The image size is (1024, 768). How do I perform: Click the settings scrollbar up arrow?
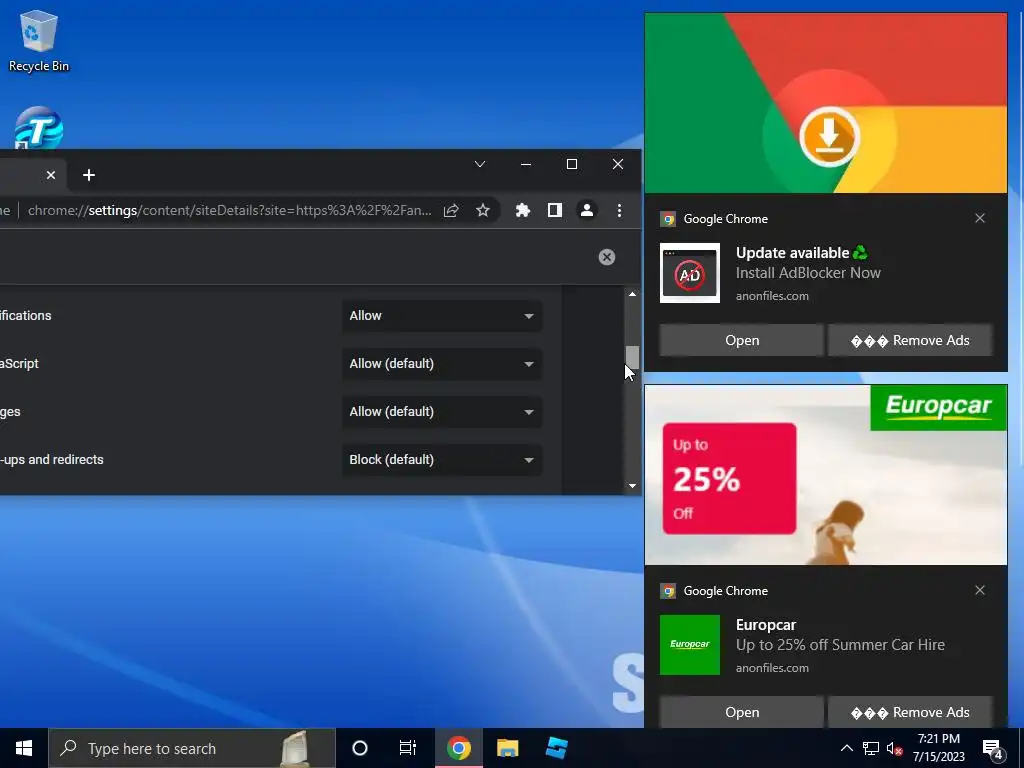tap(632, 295)
